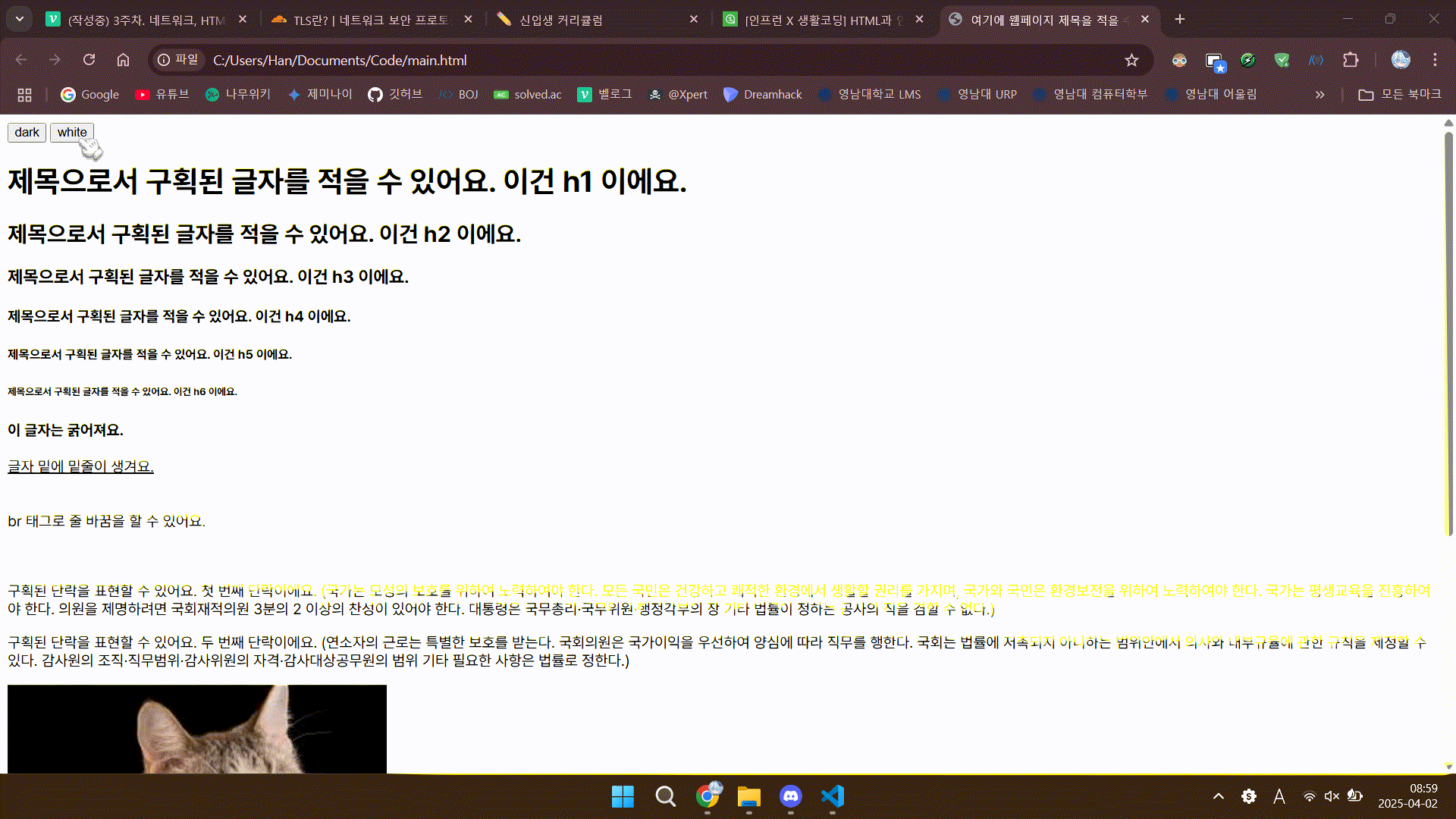
Task: Open the extensions puzzle icon
Action: [x=1351, y=60]
